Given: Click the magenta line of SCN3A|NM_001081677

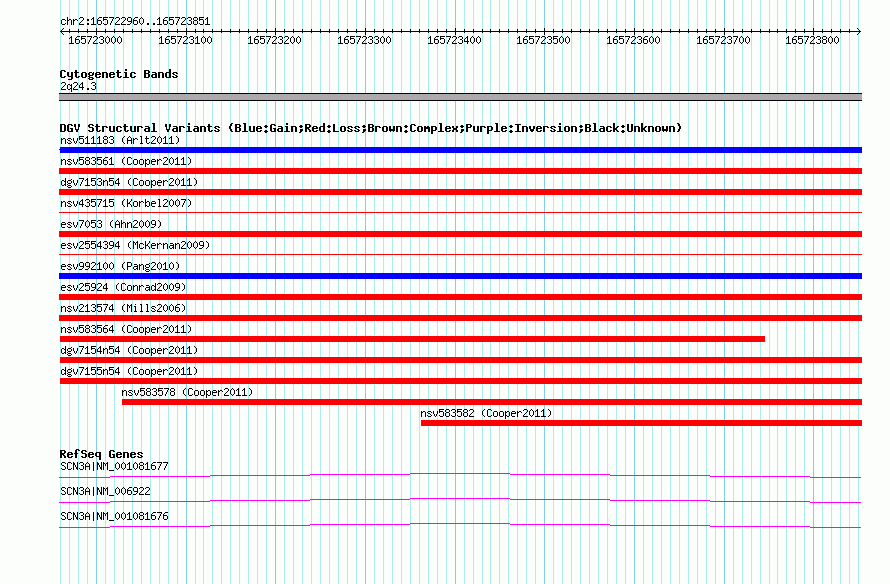Looking at the screenshot, I should coord(460,476).
